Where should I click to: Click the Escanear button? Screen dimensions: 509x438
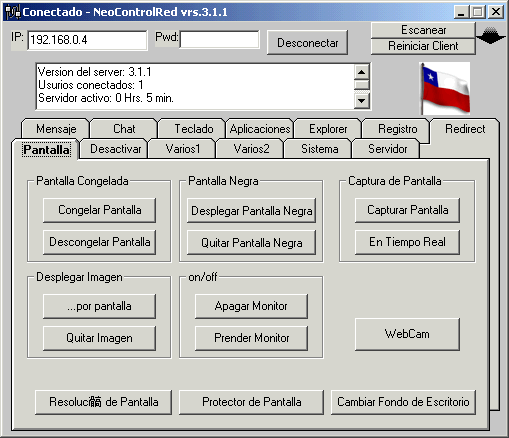click(423, 30)
